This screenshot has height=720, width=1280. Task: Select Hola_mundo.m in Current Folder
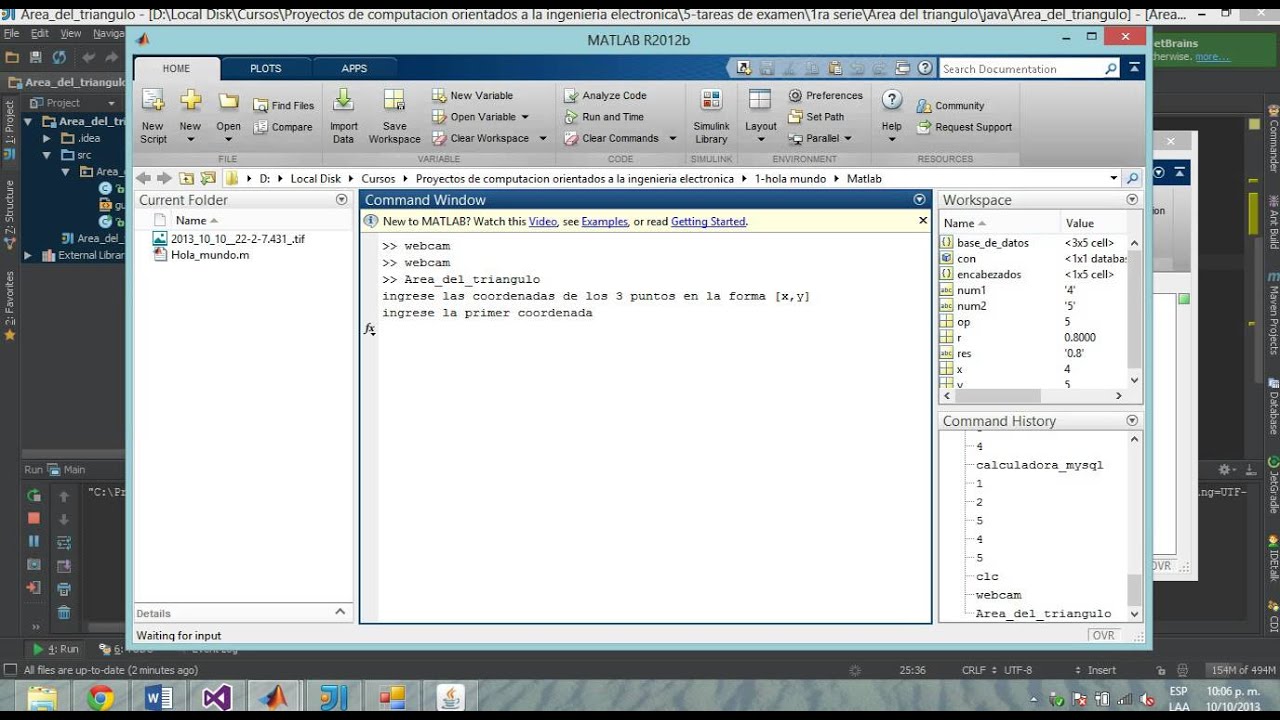(210, 255)
